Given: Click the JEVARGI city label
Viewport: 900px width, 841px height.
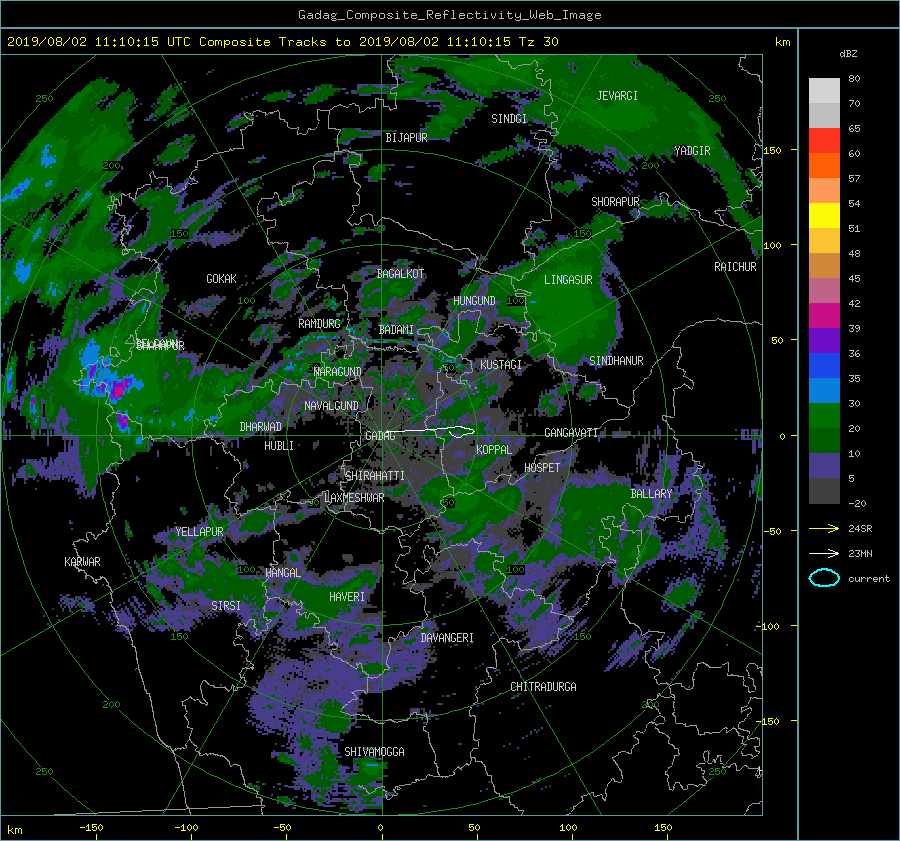Looking at the screenshot, I should click(617, 96).
